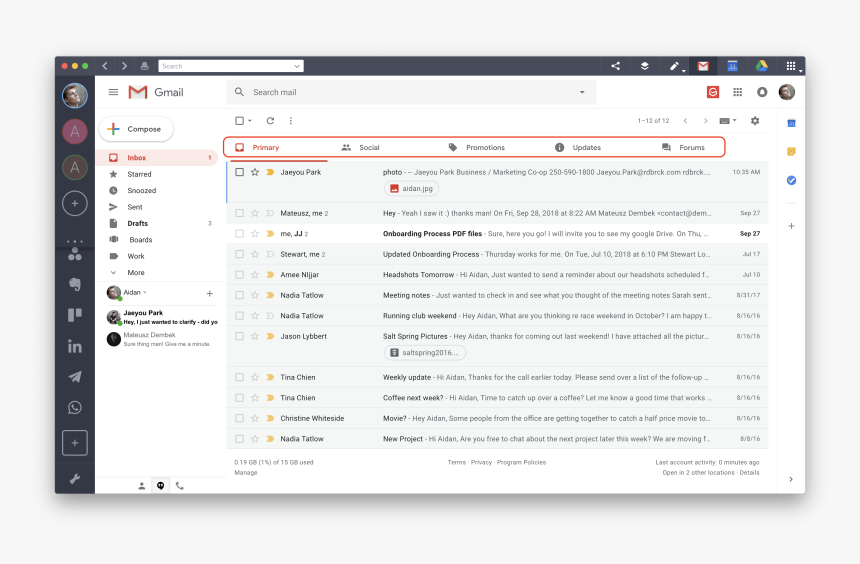
Task: Add a new workspace using the dock's circular plus button
Action: tap(75, 204)
